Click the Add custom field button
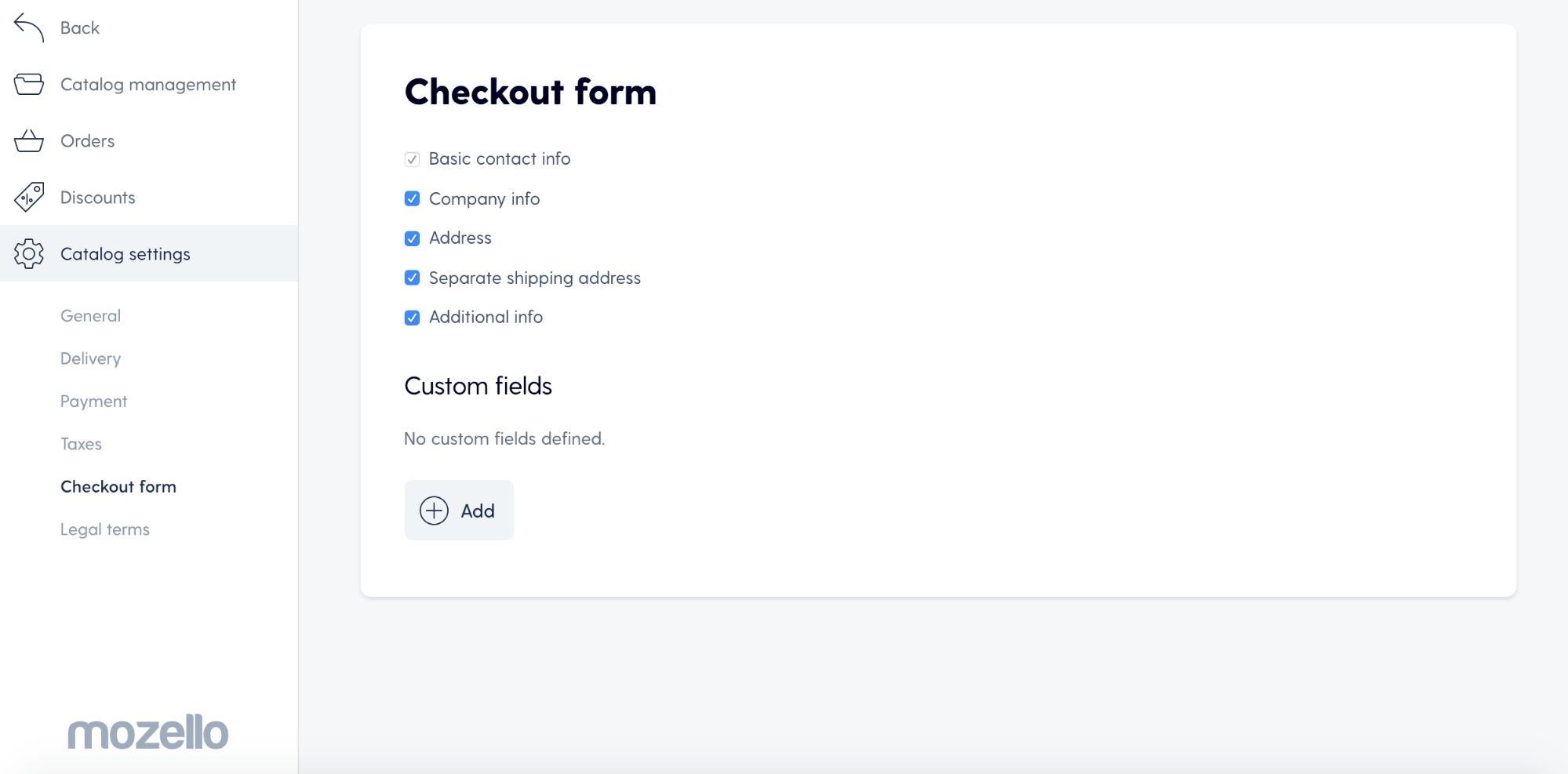The height and width of the screenshot is (774, 1568). tap(459, 510)
